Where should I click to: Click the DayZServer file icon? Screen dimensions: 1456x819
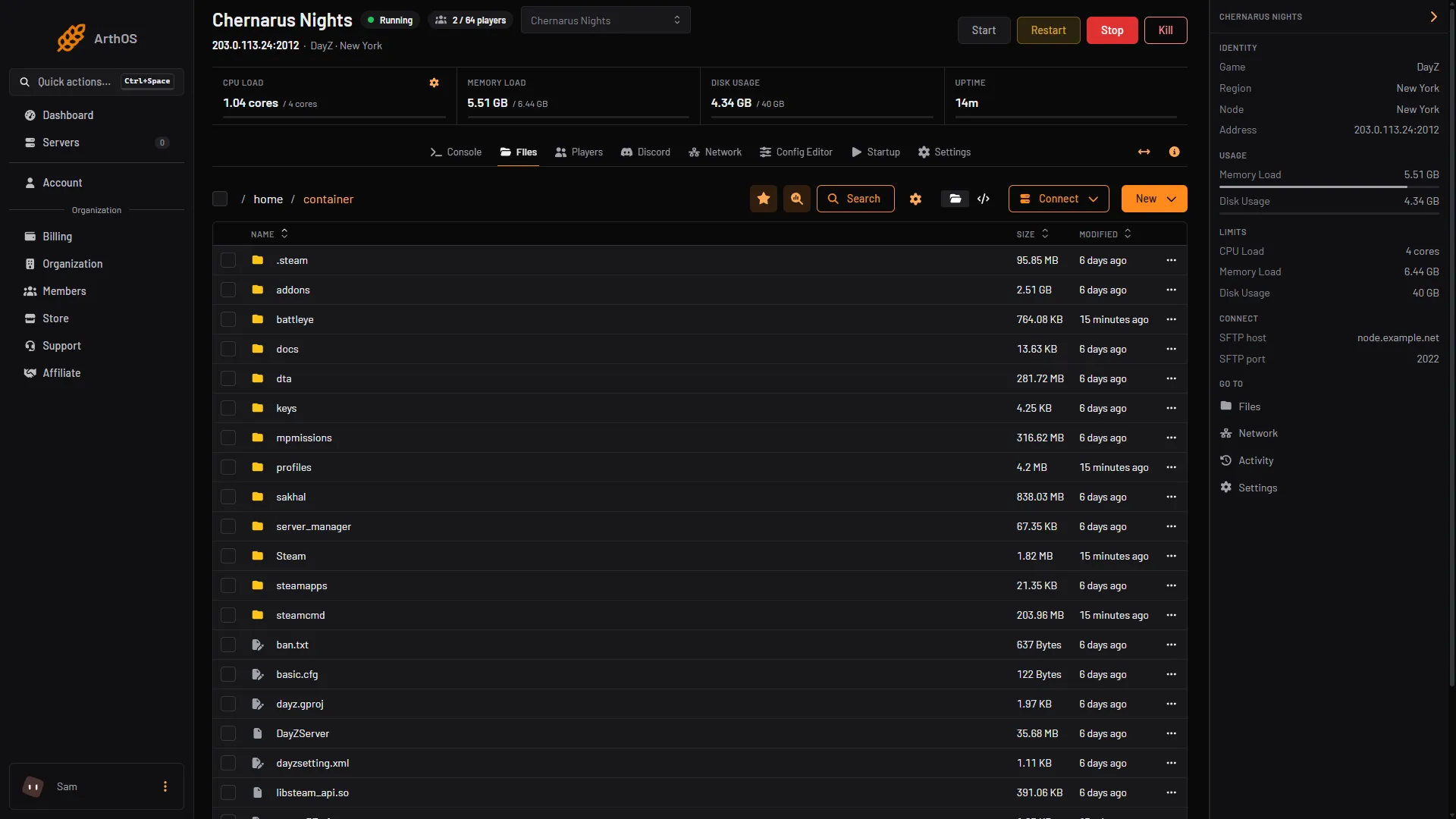tap(258, 733)
